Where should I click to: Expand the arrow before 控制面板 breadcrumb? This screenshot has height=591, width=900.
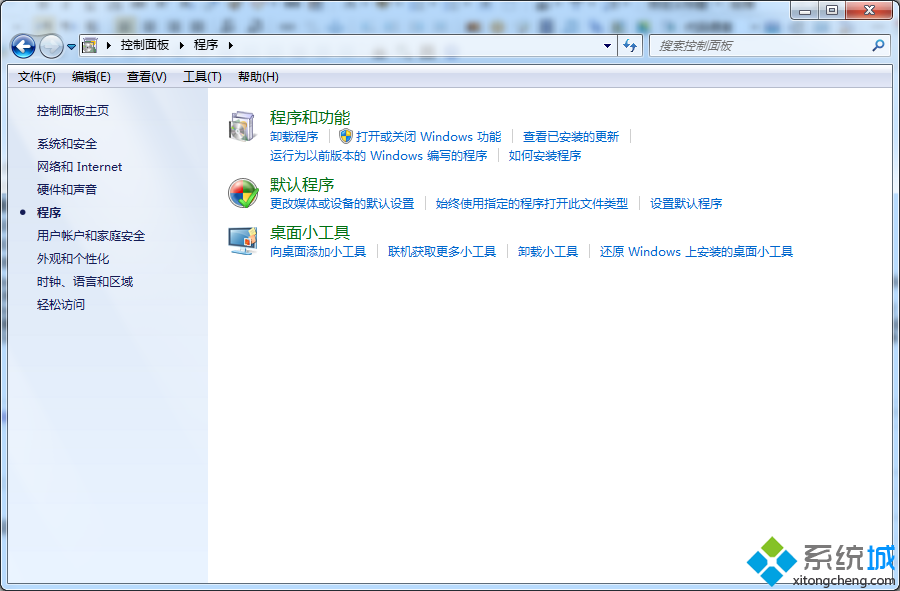[108, 45]
